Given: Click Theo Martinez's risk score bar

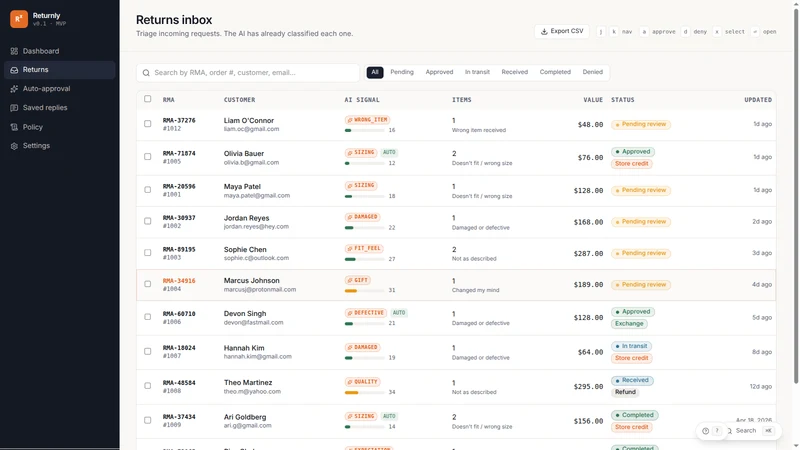Looking at the screenshot, I should [x=364, y=393].
